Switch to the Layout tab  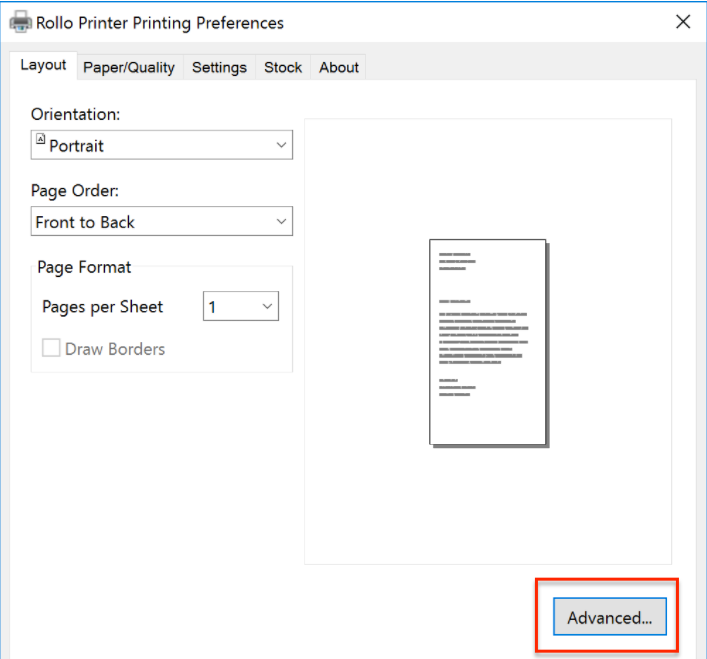(44, 66)
